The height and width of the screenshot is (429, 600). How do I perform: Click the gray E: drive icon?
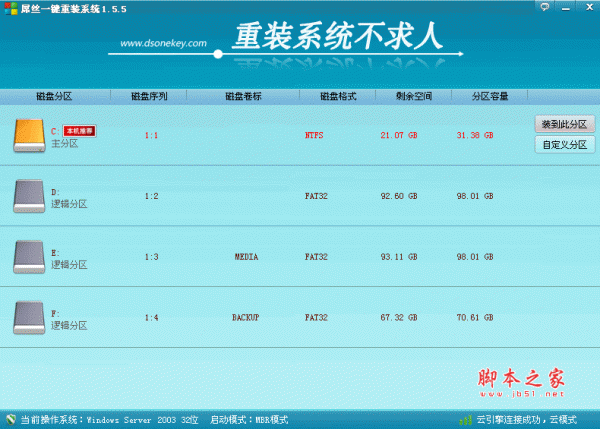tap(29, 257)
